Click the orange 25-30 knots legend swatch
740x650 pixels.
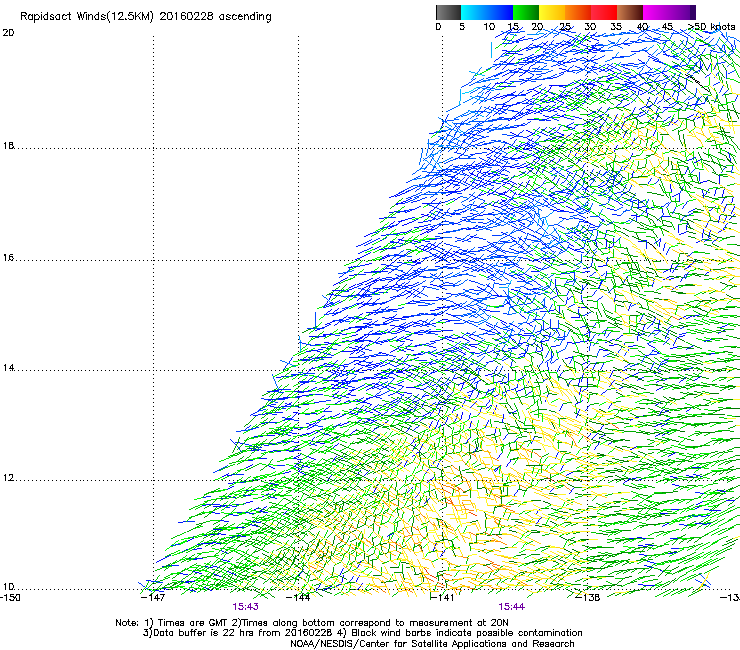coord(578,12)
